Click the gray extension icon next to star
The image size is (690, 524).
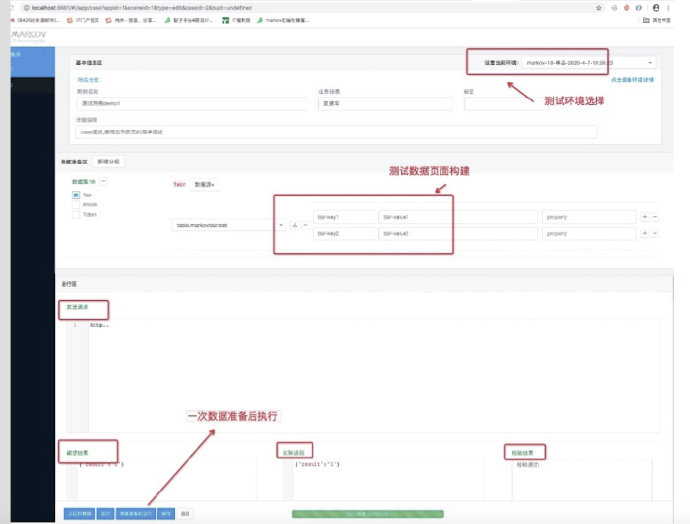coord(614,8)
